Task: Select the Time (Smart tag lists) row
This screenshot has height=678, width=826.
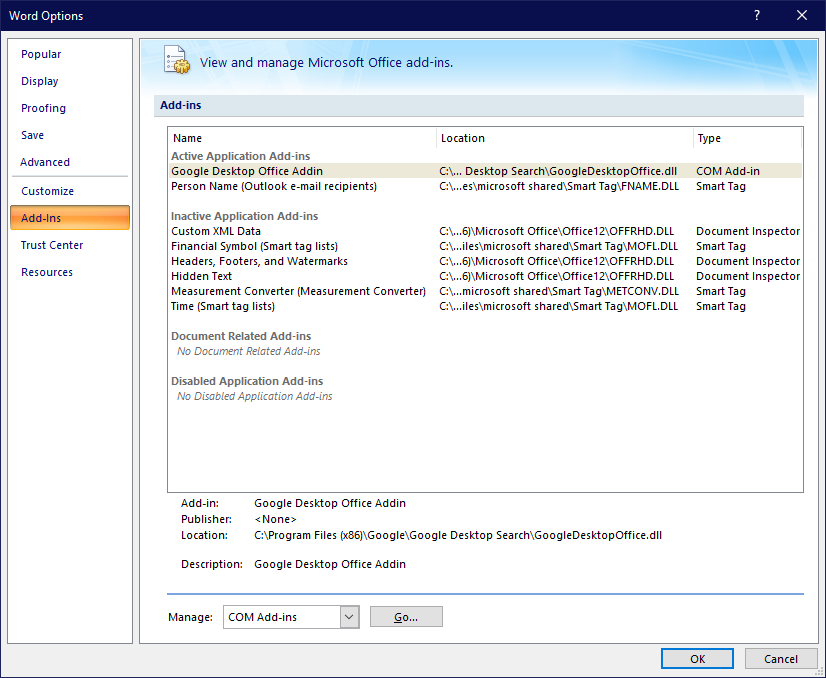Action: 485,307
